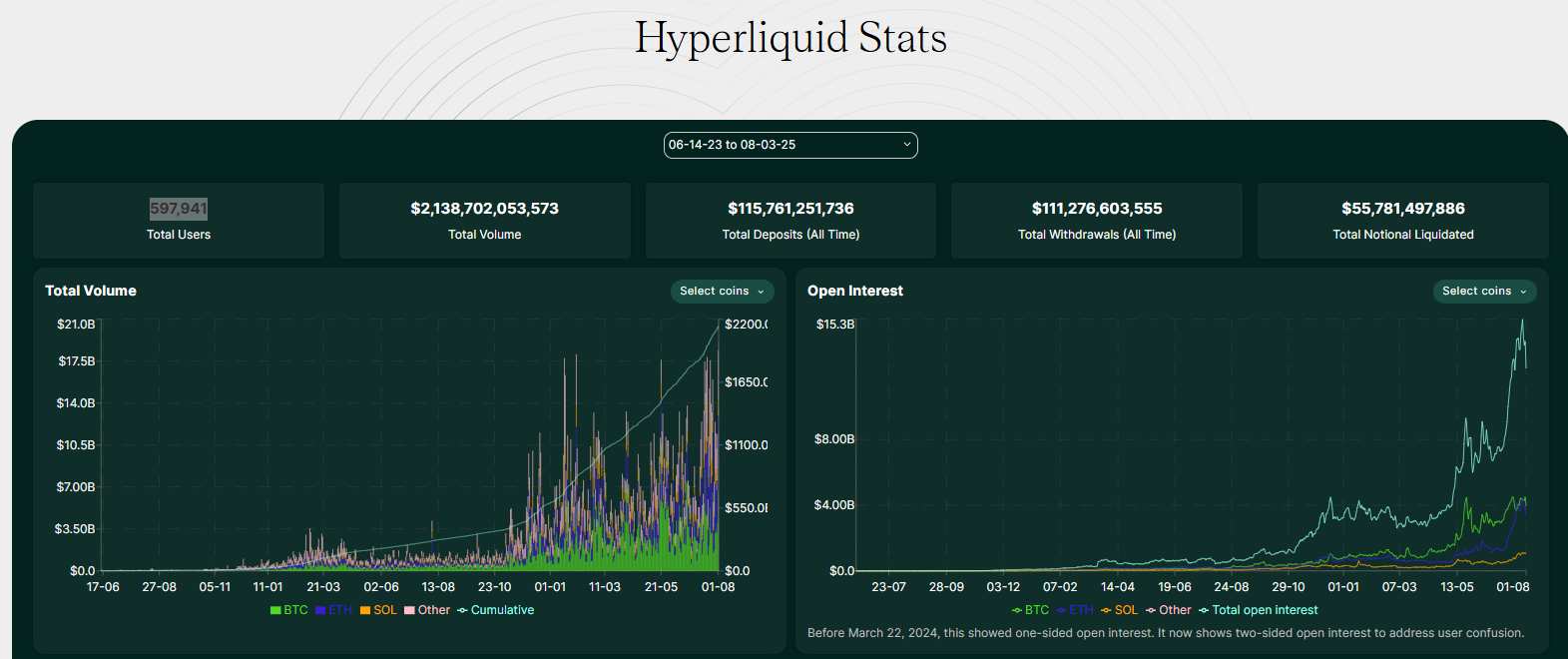Image resolution: width=1568 pixels, height=659 pixels.
Task: Click the 01-08 date tick in Total Volume chart
Action: (719, 587)
